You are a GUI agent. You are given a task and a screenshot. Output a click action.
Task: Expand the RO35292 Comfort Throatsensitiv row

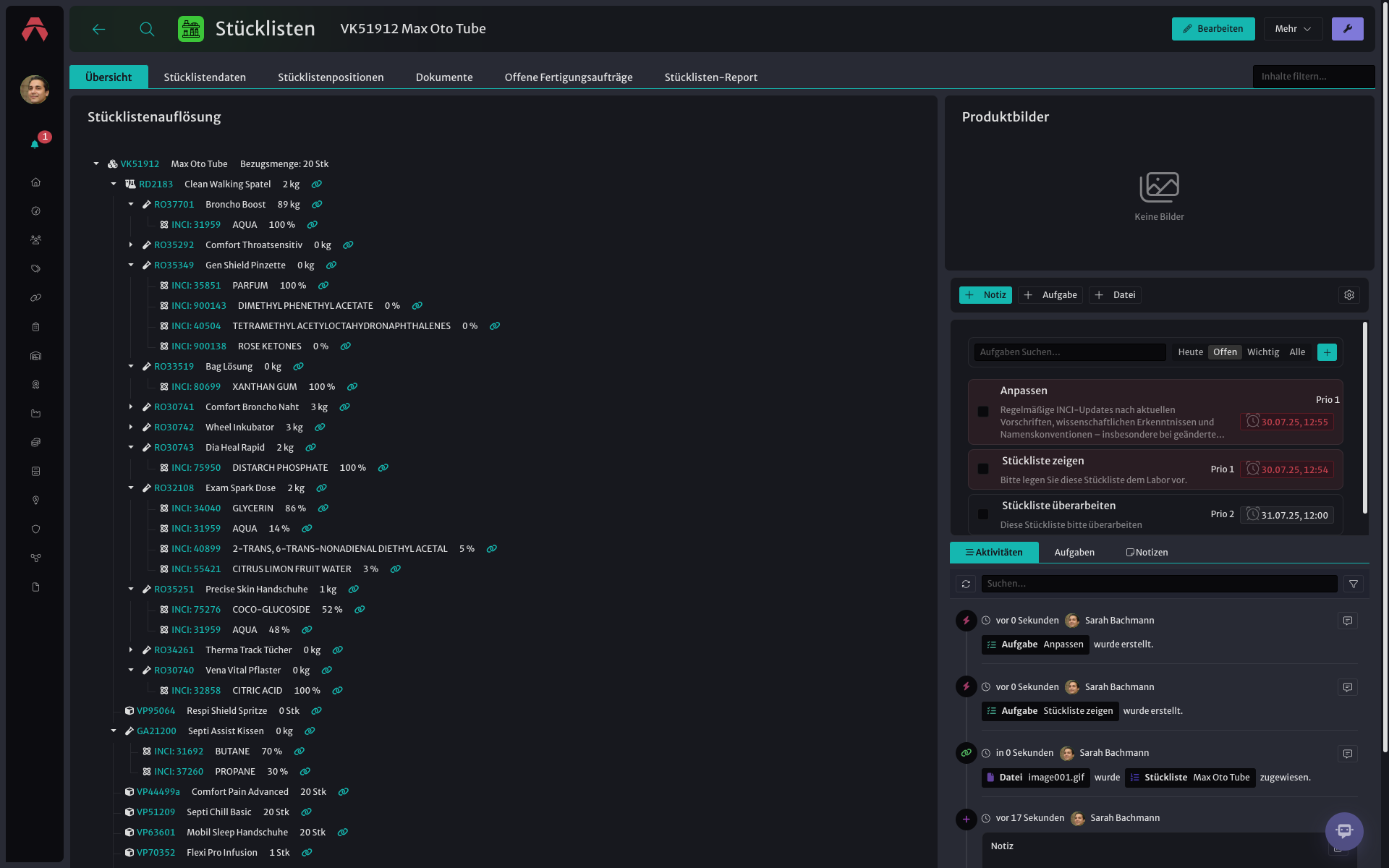point(131,245)
